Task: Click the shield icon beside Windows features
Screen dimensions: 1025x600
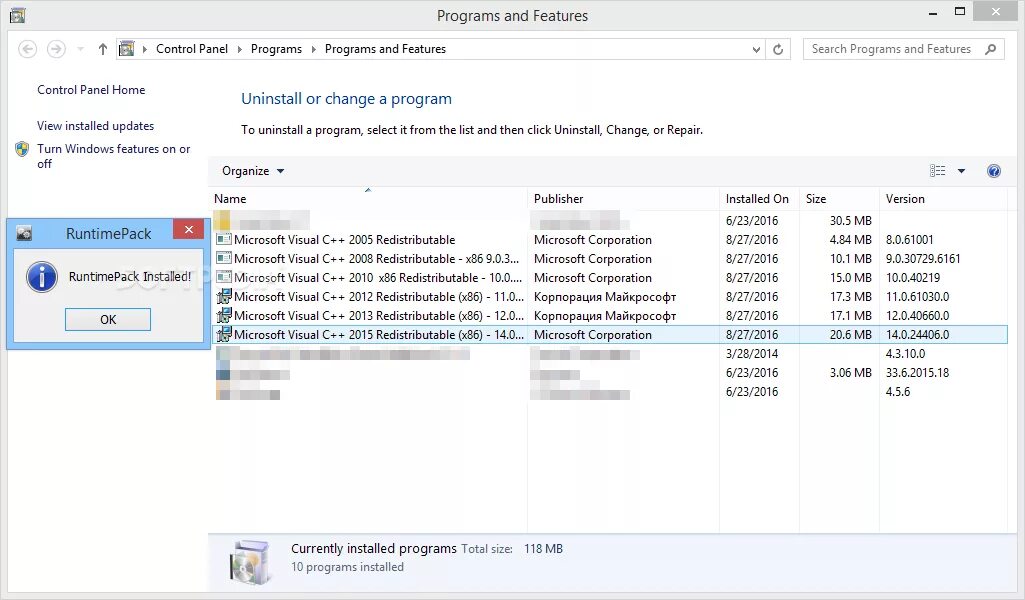Action: click(x=22, y=149)
